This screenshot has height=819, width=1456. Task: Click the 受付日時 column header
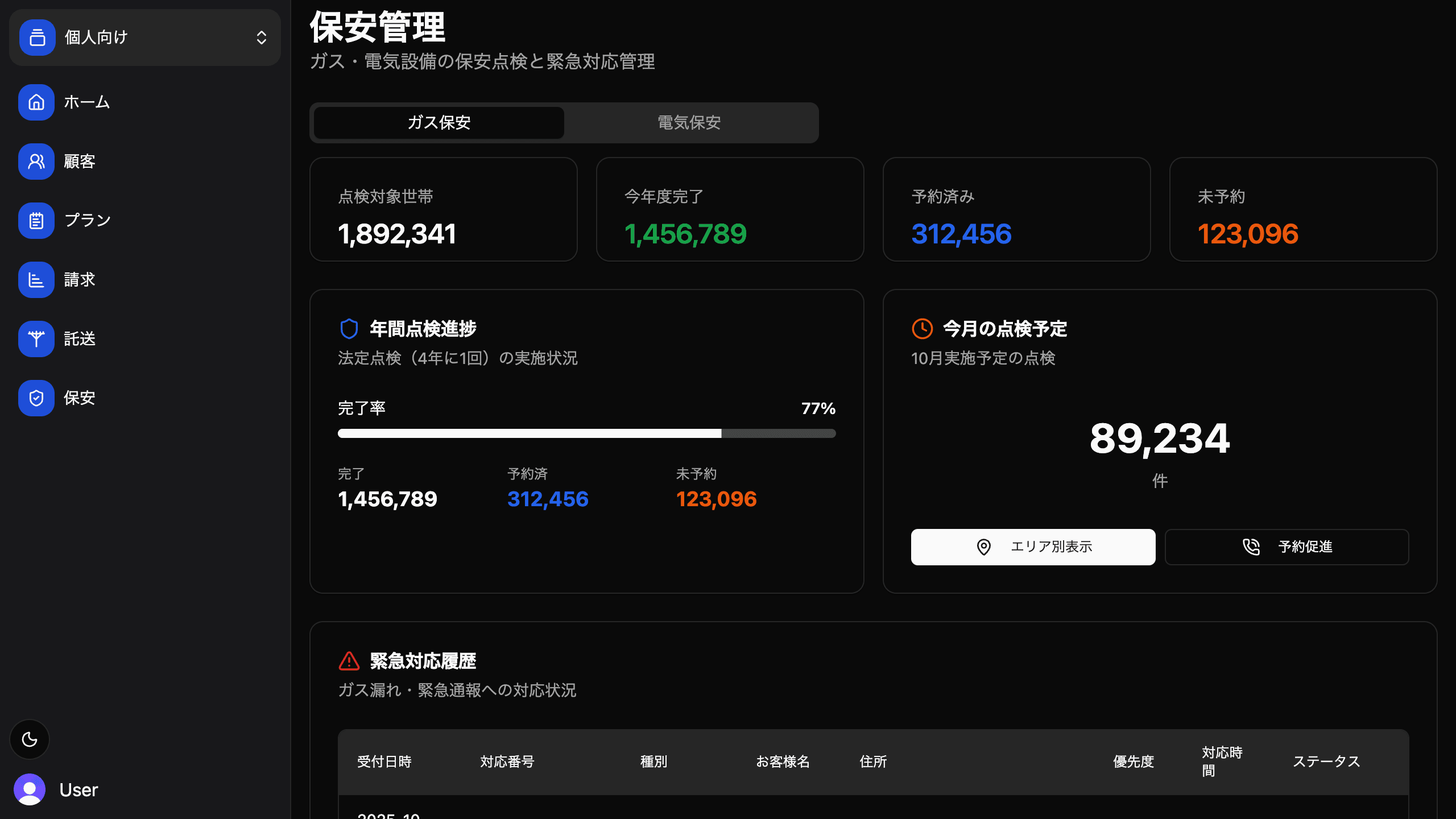click(384, 762)
